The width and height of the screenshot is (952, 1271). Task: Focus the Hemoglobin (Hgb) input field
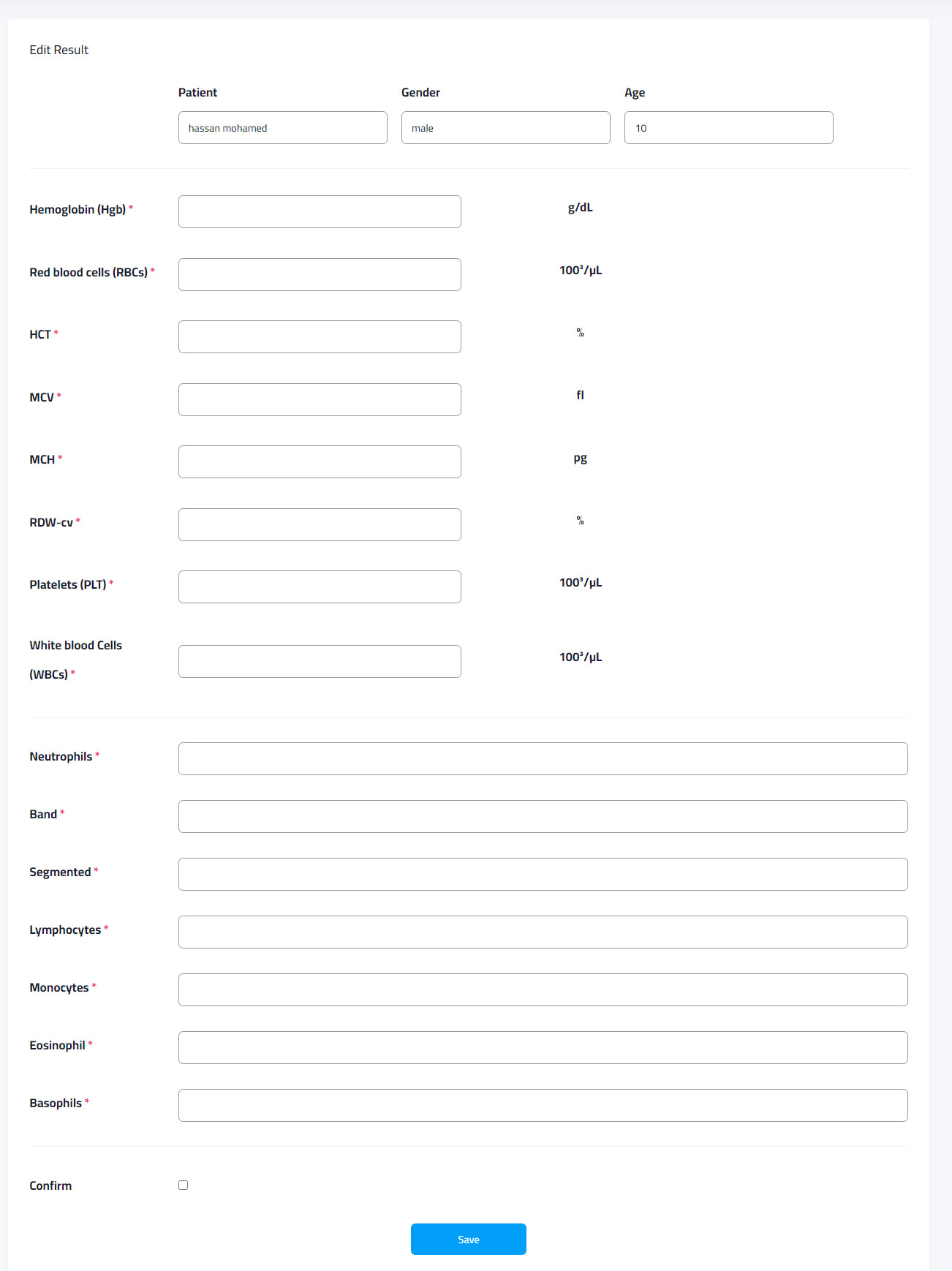click(320, 211)
